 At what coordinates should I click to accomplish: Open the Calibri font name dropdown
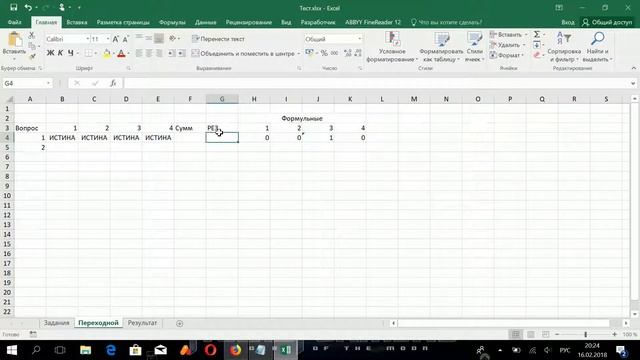point(87,39)
